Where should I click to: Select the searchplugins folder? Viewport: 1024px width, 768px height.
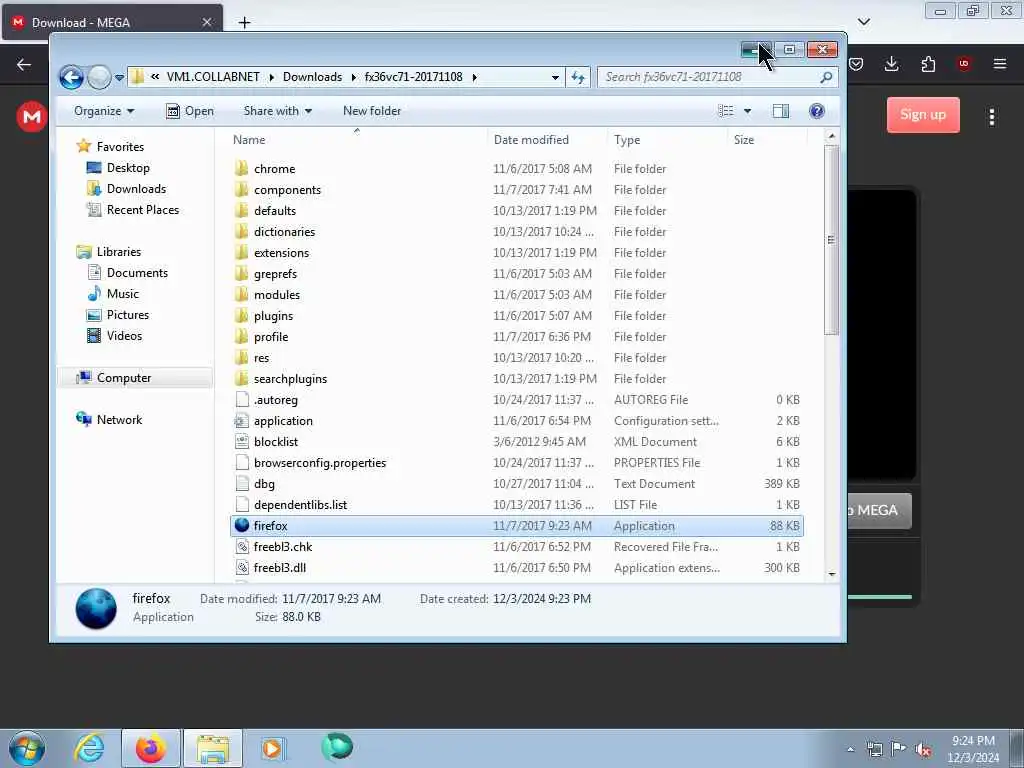(291, 379)
